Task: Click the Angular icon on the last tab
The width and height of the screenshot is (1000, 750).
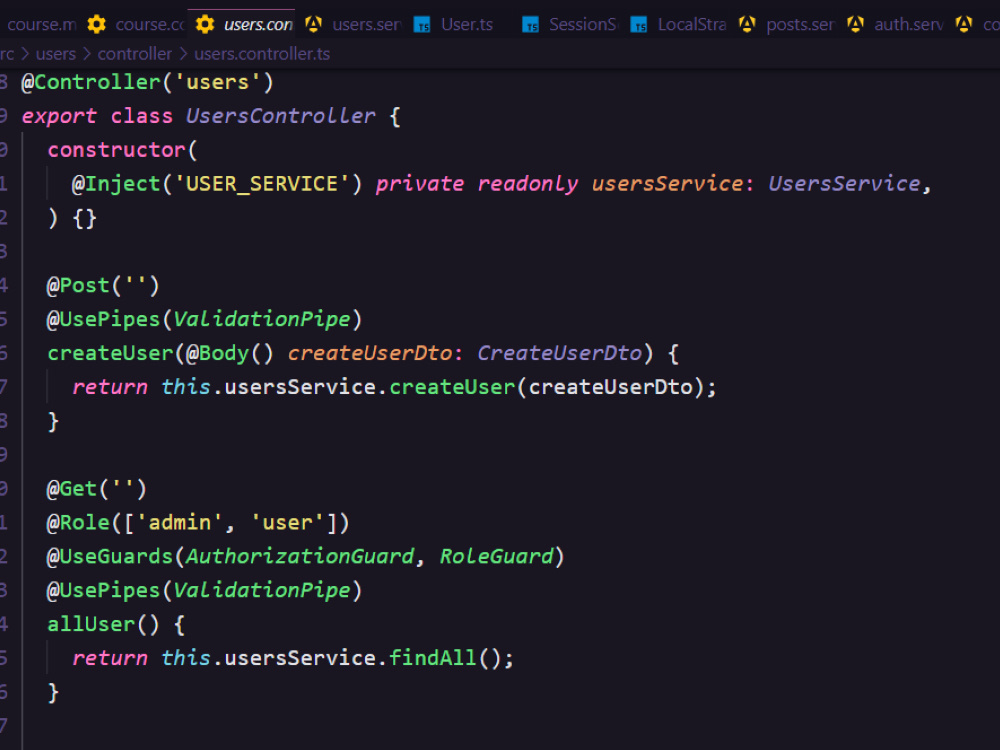Action: coord(964,25)
